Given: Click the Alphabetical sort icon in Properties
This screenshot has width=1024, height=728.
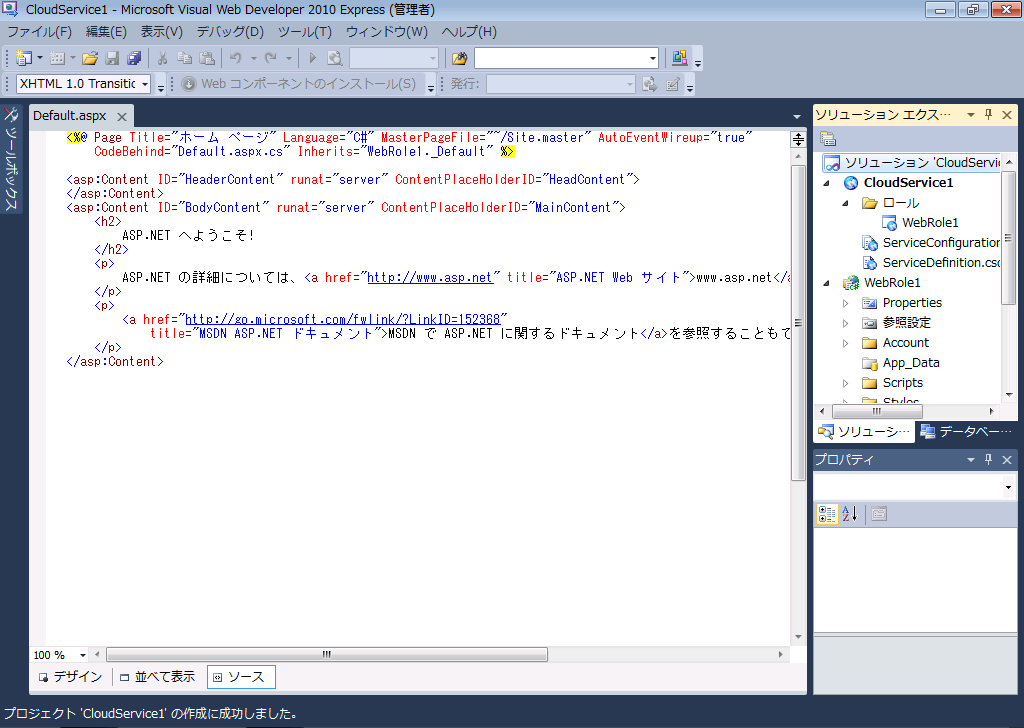Looking at the screenshot, I should (849, 514).
